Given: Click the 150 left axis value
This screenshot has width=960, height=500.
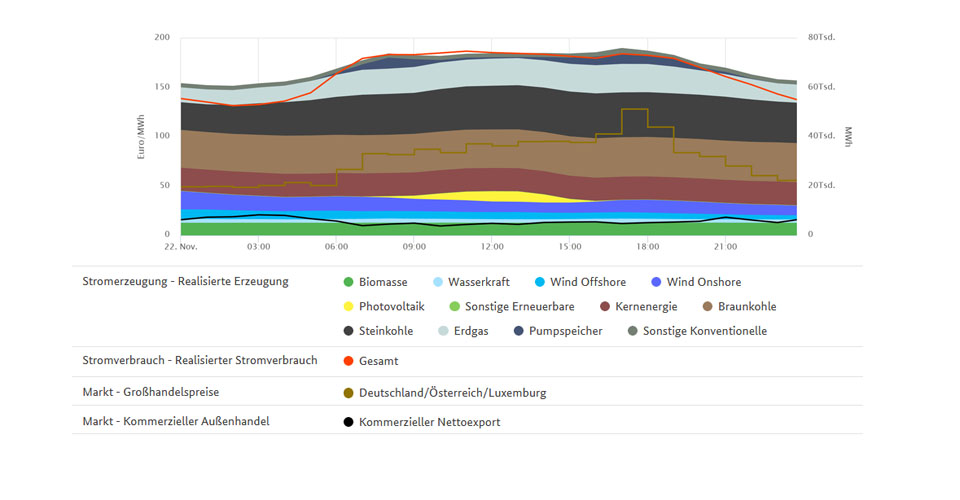Looking at the screenshot, I should (162, 87).
